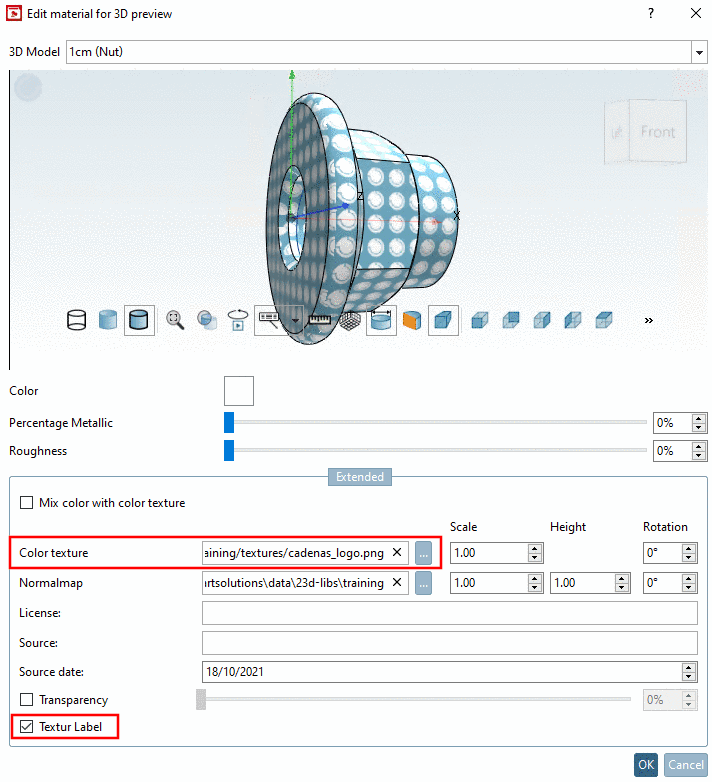The height and width of the screenshot is (782, 712).
Task: Enable the Transparency checkbox
Action: coord(26,699)
